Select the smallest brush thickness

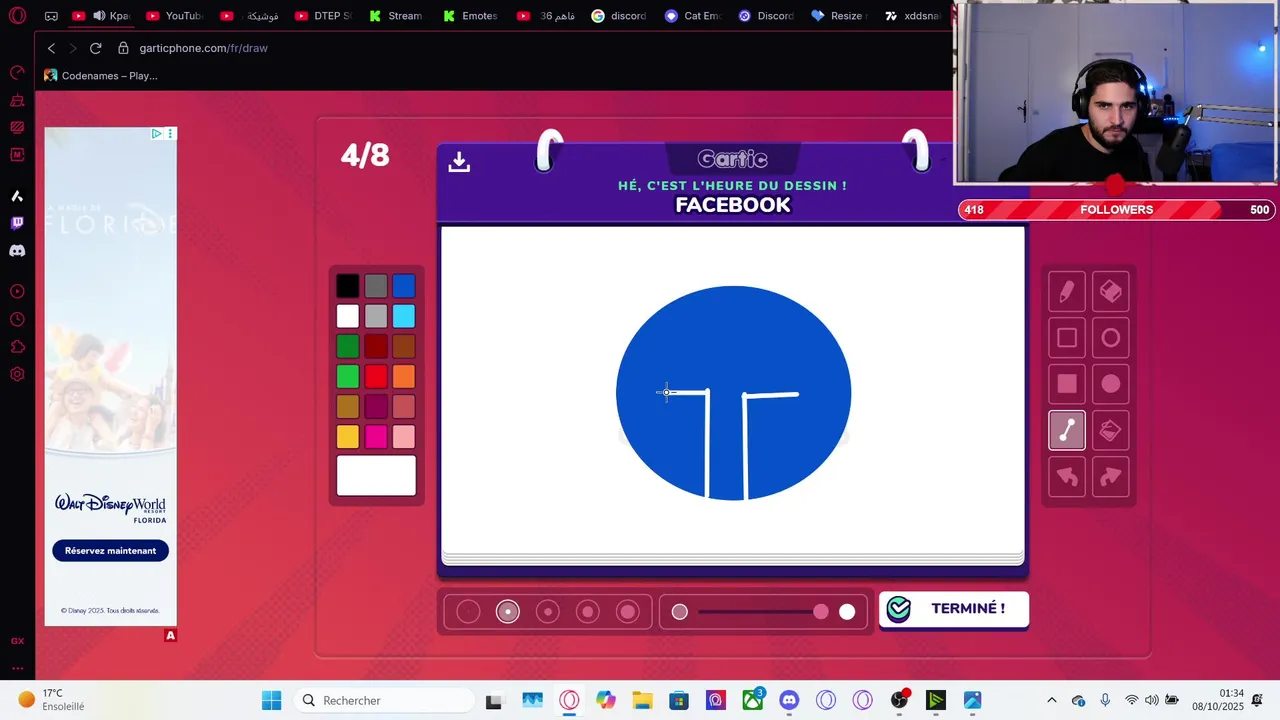[468, 612]
